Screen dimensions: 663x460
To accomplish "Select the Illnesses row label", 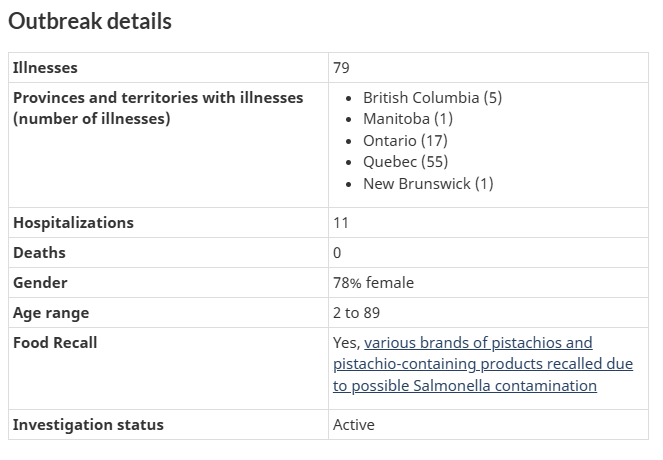I will pyautogui.click(x=45, y=68).
